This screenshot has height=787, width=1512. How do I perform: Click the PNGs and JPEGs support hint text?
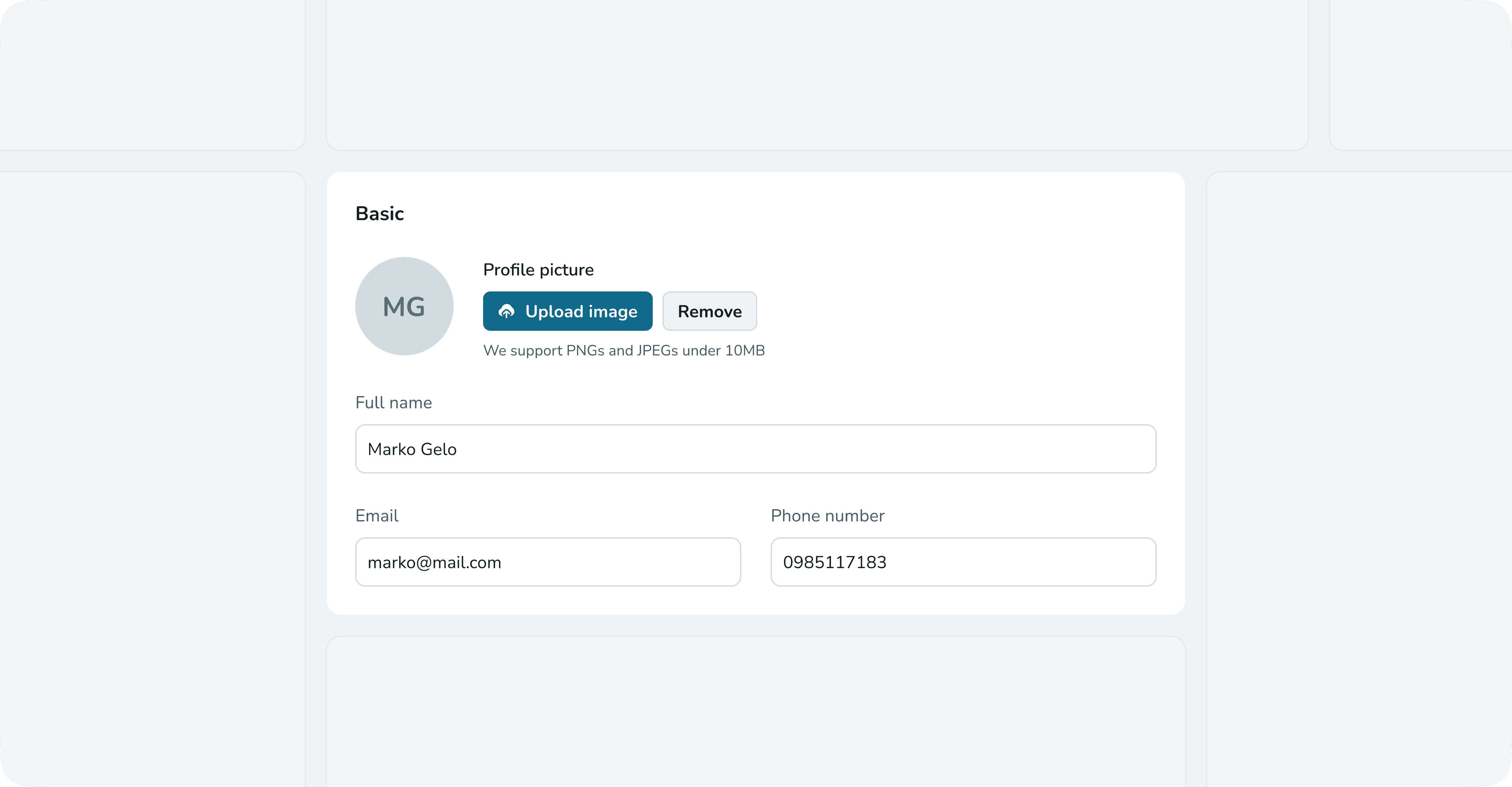click(623, 351)
